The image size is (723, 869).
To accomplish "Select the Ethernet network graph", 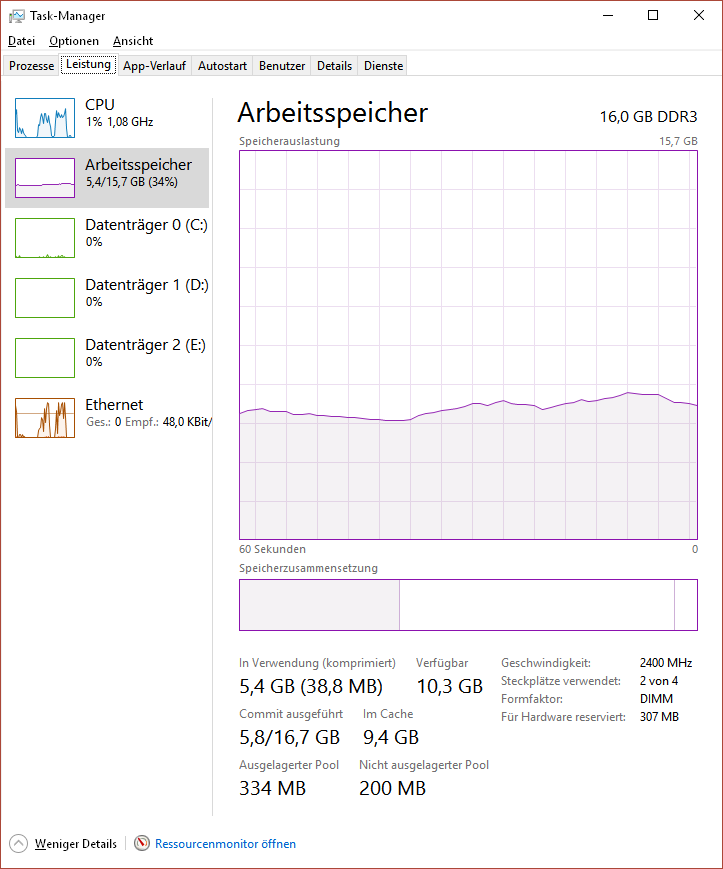I will point(45,418).
